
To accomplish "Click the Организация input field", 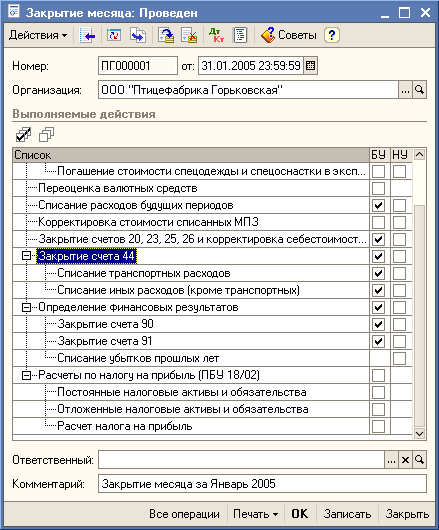I will click(248, 90).
